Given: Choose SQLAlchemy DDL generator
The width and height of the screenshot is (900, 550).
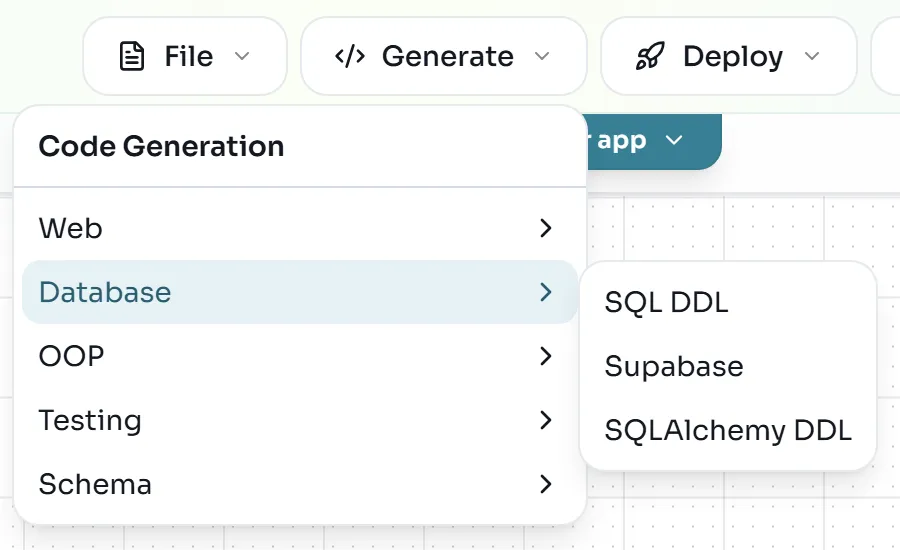Looking at the screenshot, I should tap(728, 430).
